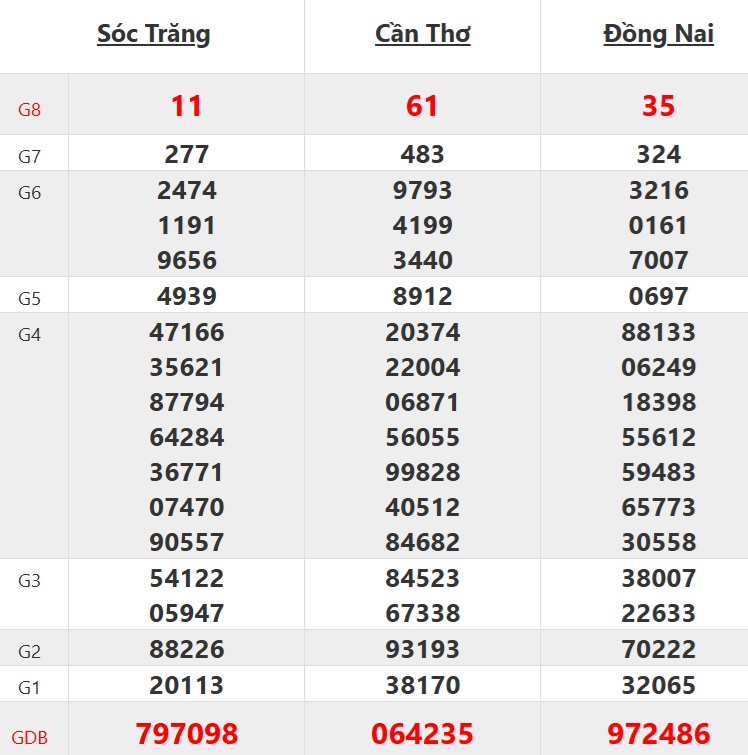Click the G2 result 88226
The height and width of the screenshot is (755, 748).
(x=187, y=651)
